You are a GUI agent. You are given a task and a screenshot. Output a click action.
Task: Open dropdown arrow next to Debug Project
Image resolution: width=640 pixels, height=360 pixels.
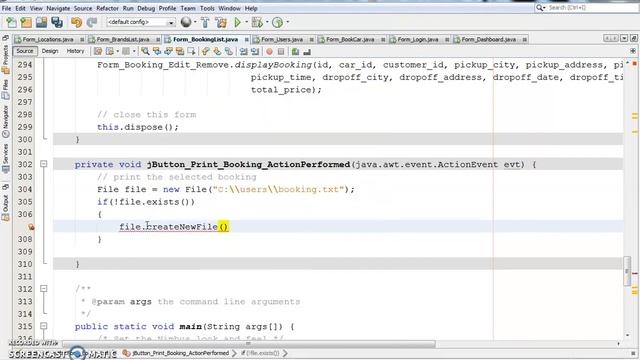267,22
